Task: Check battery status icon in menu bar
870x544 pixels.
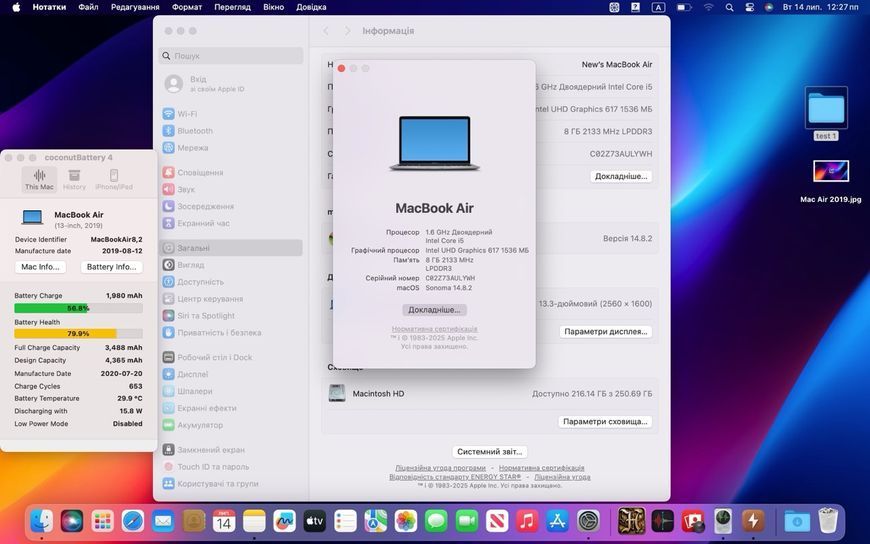Action: pos(684,7)
